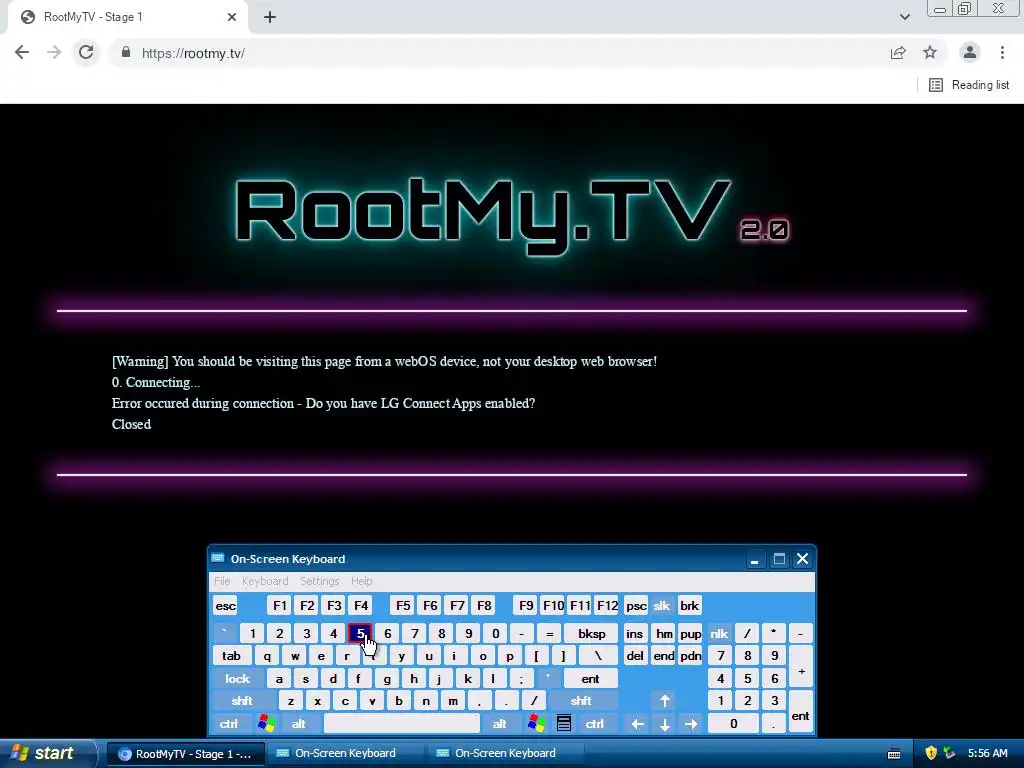Tap the bksp backspace key
Viewport: 1024px width, 768px height.
point(592,633)
